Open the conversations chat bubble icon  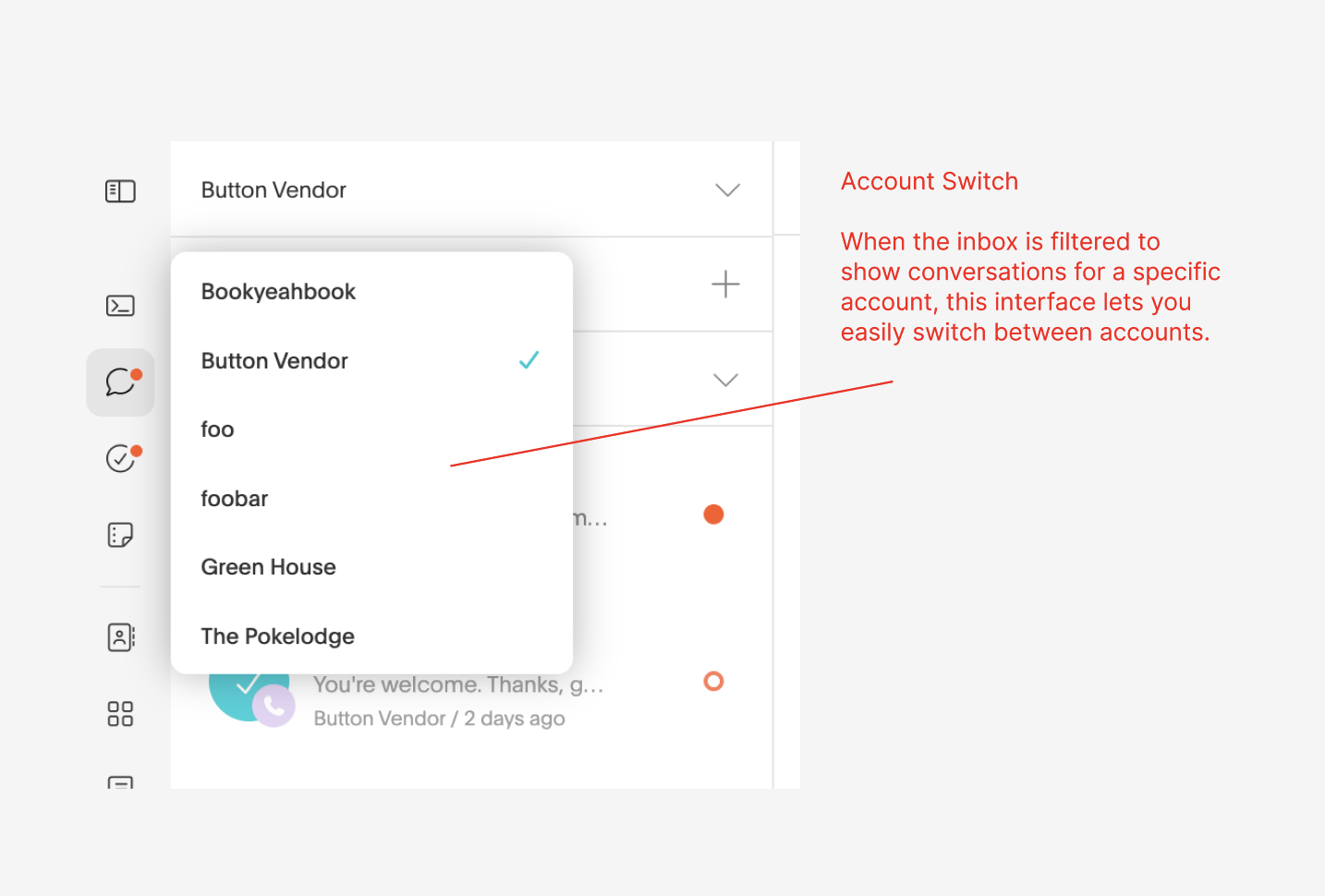click(120, 381)
